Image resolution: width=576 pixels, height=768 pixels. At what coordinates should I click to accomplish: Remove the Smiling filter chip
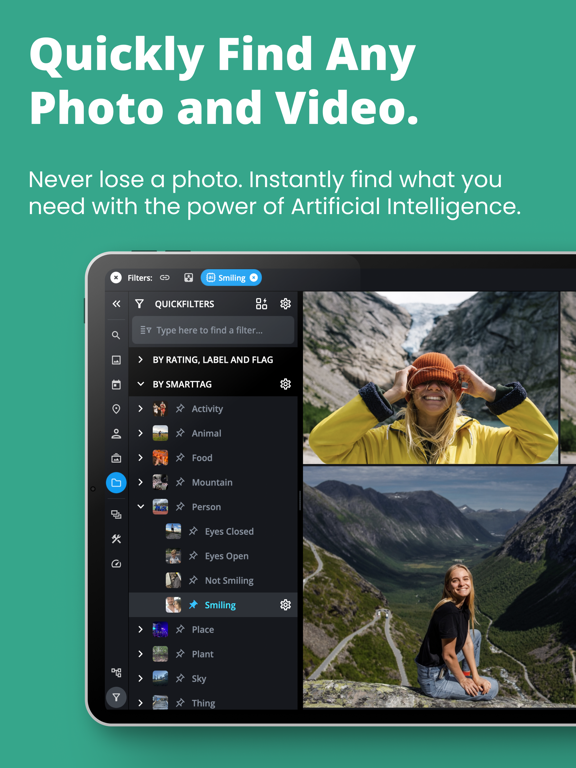[253, 278]
